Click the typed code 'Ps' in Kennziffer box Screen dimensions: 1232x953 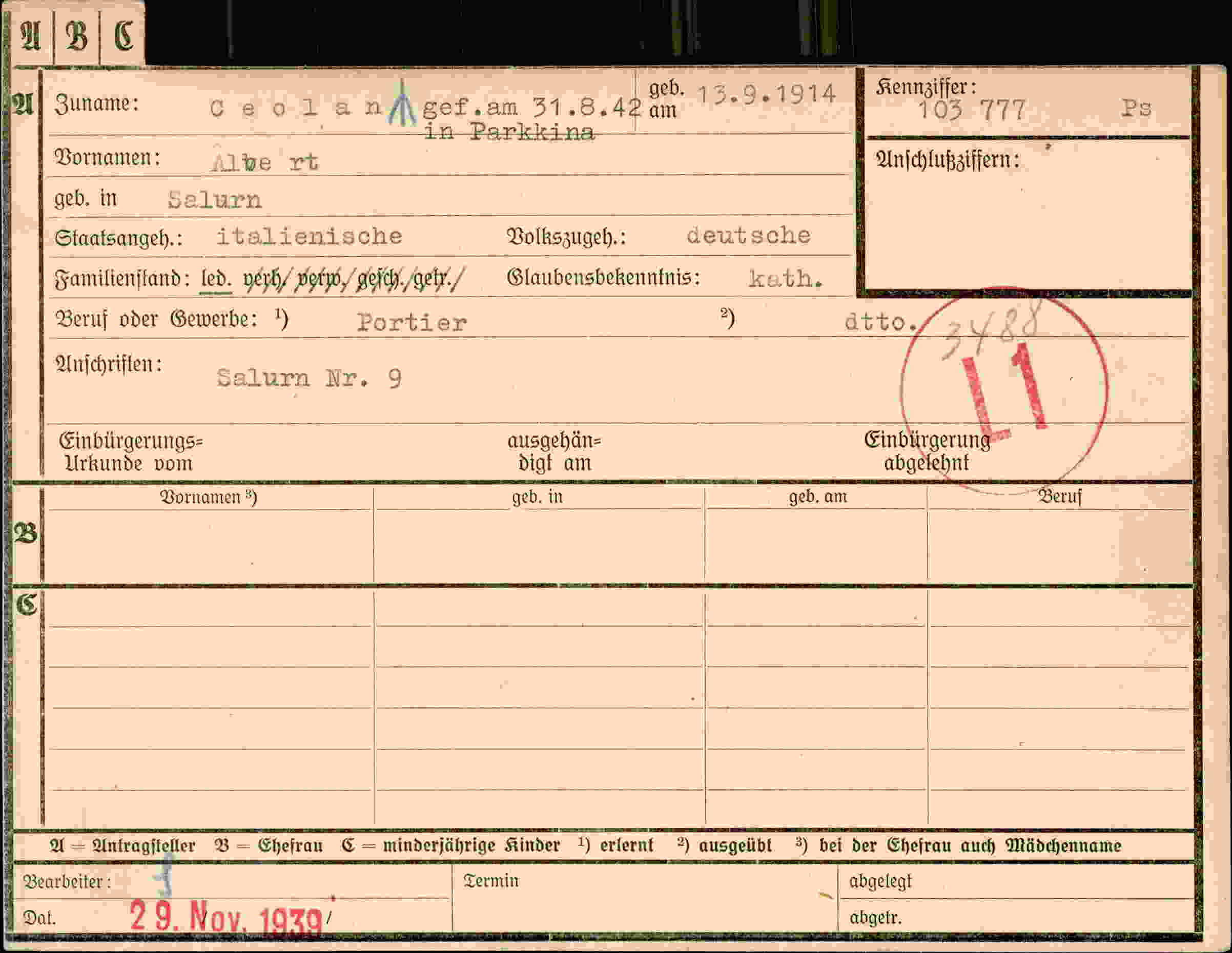[x=1136, y=108]
